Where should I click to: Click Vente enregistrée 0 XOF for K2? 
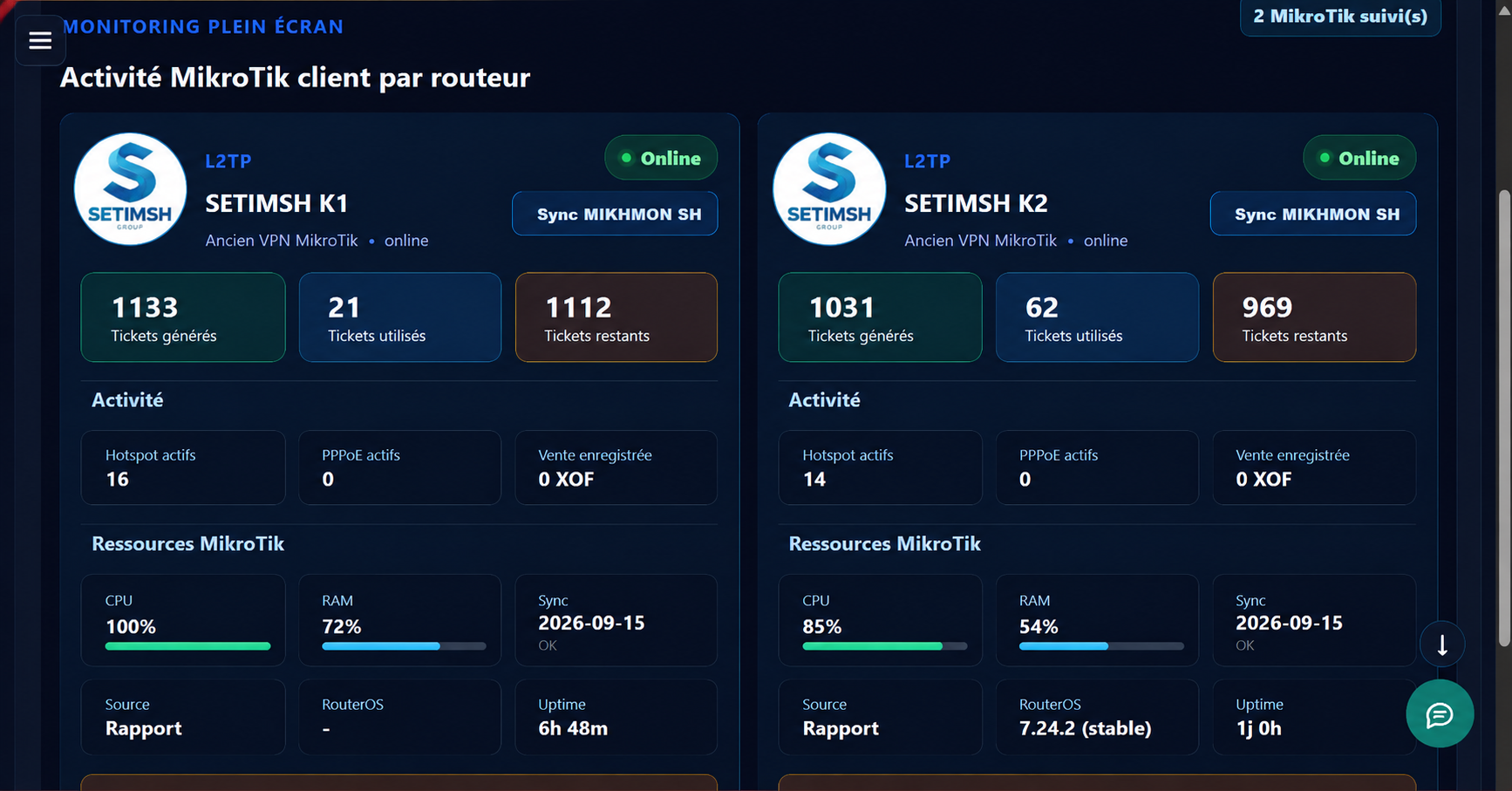(x=1314, y=467)
